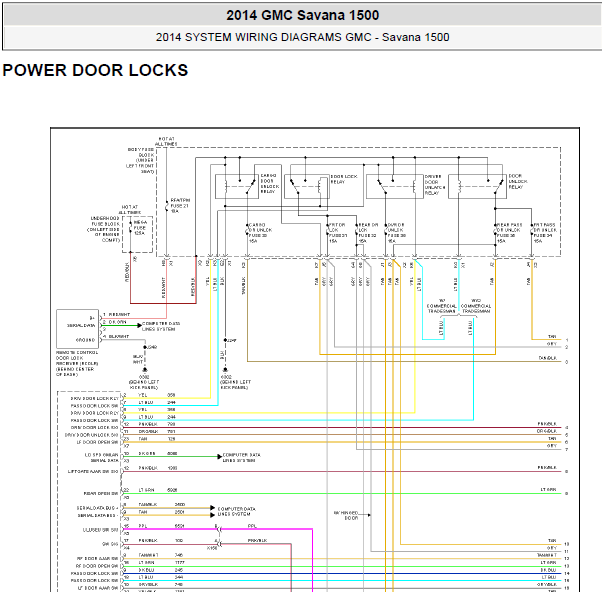
Task: Select the Lo Spd GMLAN Serial Data label
Action: pyautogui.click(x=102, y=457)
